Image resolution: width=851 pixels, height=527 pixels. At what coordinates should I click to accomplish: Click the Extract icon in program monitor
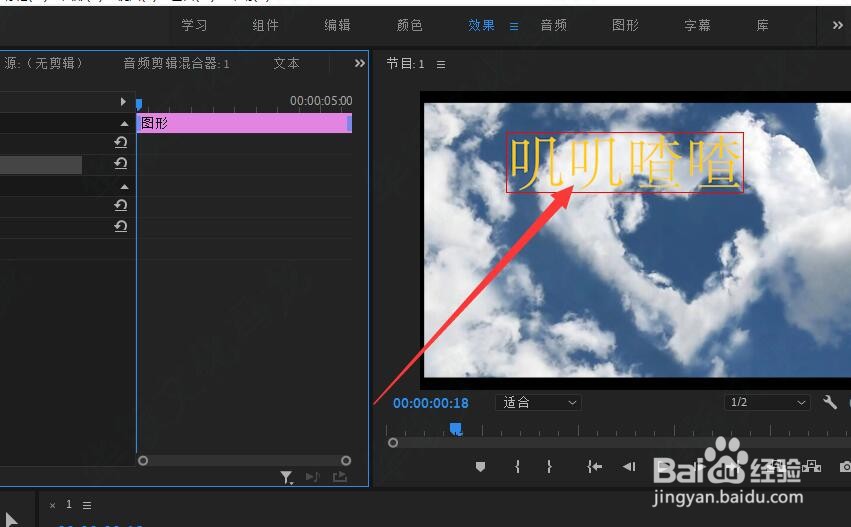[812, 466]
